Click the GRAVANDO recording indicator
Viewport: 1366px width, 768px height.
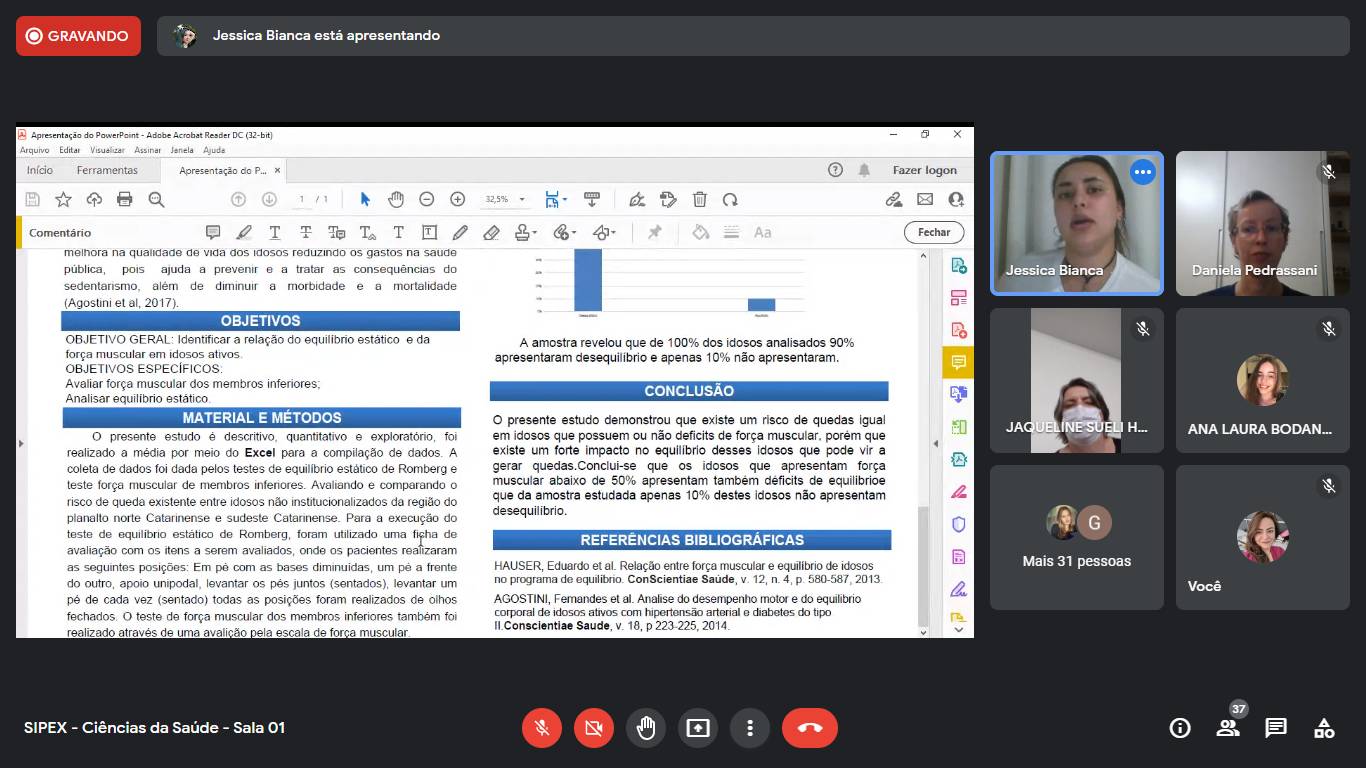(x=78, y=36)
